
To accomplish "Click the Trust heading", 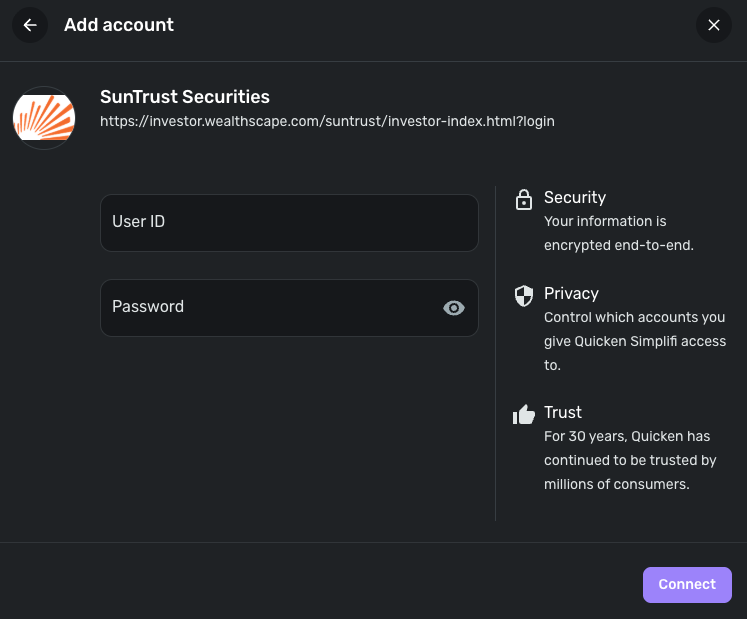I will click(x=563, y=412).
